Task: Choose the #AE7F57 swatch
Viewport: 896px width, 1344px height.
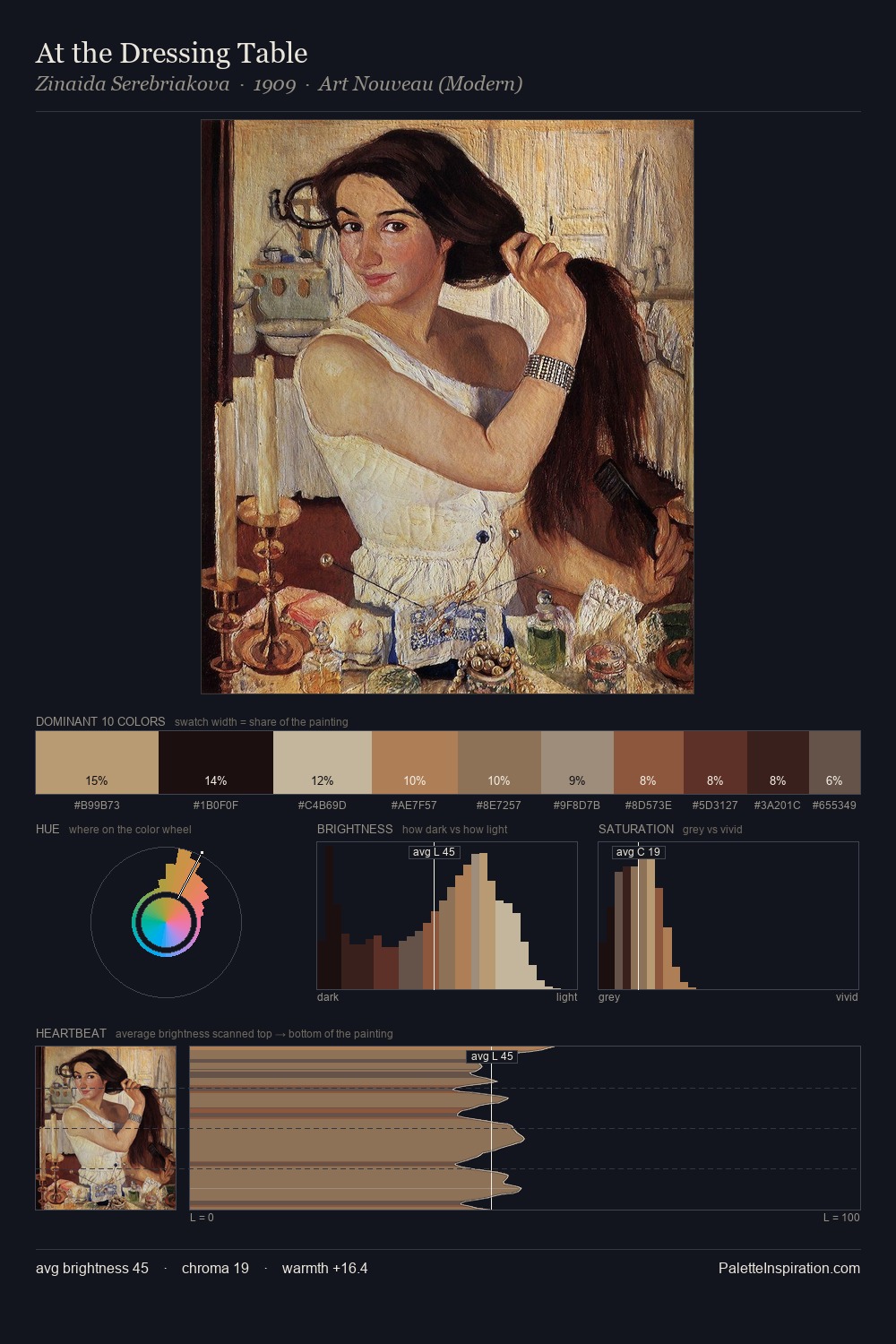Action: [x=415, y=762]
